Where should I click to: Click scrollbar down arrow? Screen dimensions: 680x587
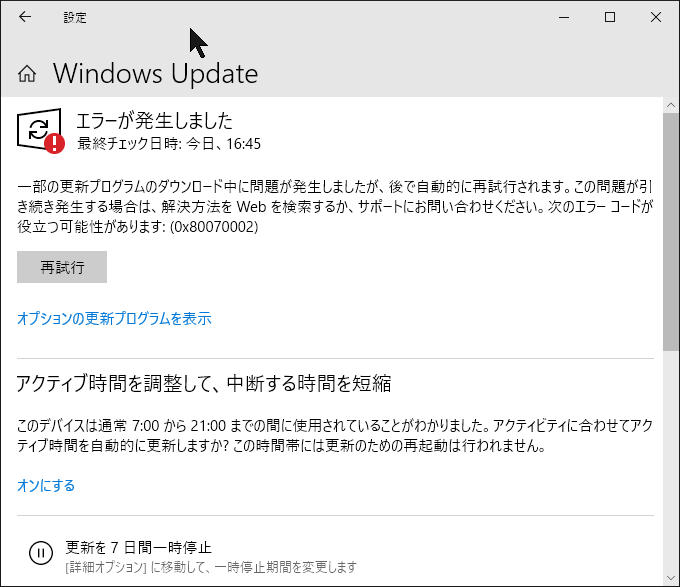click(x=671, y=578)
